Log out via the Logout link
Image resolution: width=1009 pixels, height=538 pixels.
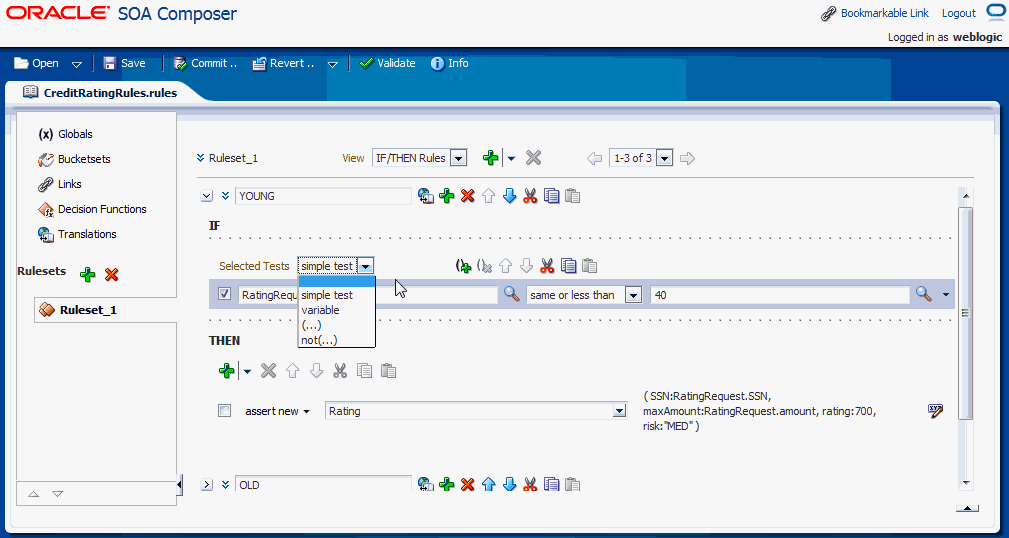click(x=959, y=13)
